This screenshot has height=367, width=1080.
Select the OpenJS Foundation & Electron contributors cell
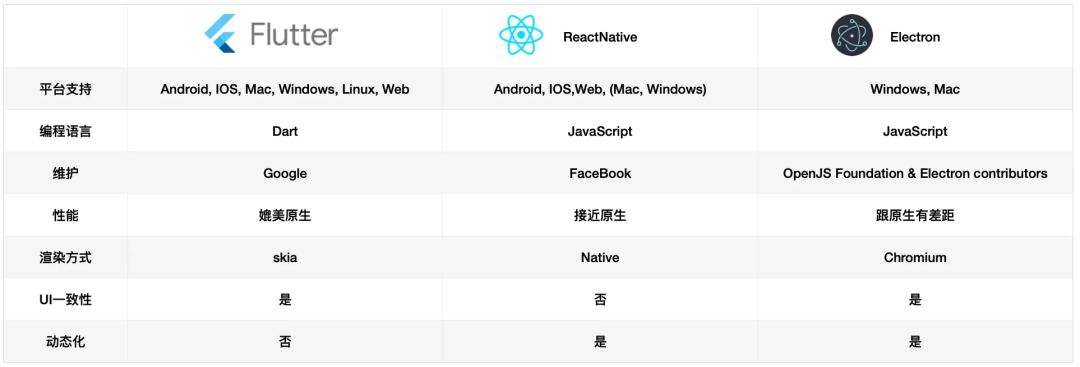915,174
